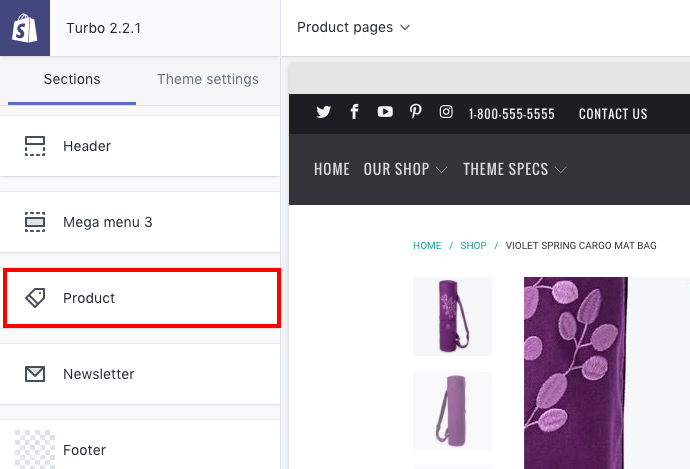This screenshot has width=690, height=469.
Task: Click the Mega menu 3 section icon
Action: 36,222
